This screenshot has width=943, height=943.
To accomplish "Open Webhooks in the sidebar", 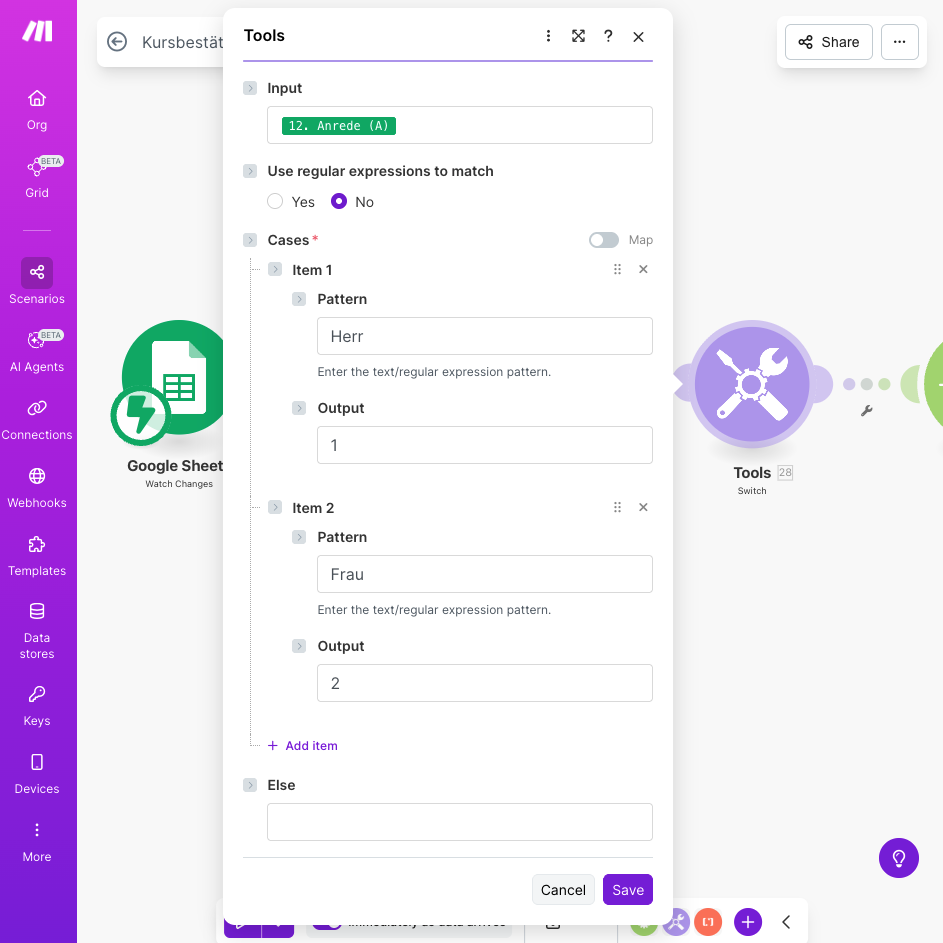I will click(37, 488).
